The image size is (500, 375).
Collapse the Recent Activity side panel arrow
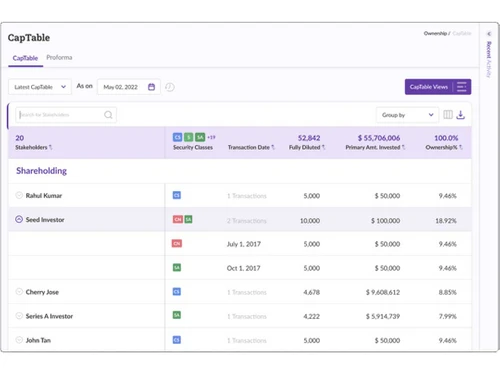tap(489, 34)
